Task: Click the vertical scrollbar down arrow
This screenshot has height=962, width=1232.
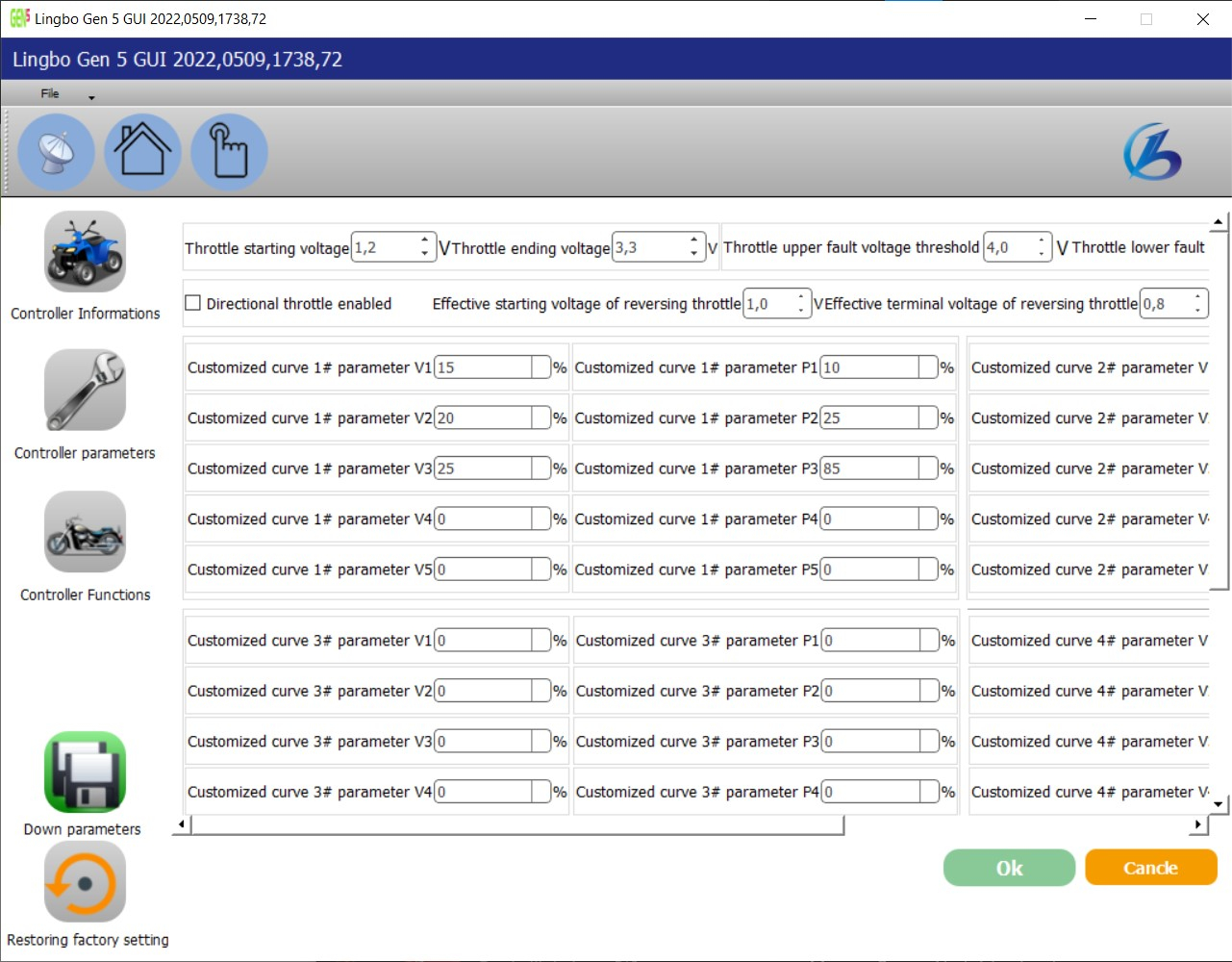Action: point(1219,804)
